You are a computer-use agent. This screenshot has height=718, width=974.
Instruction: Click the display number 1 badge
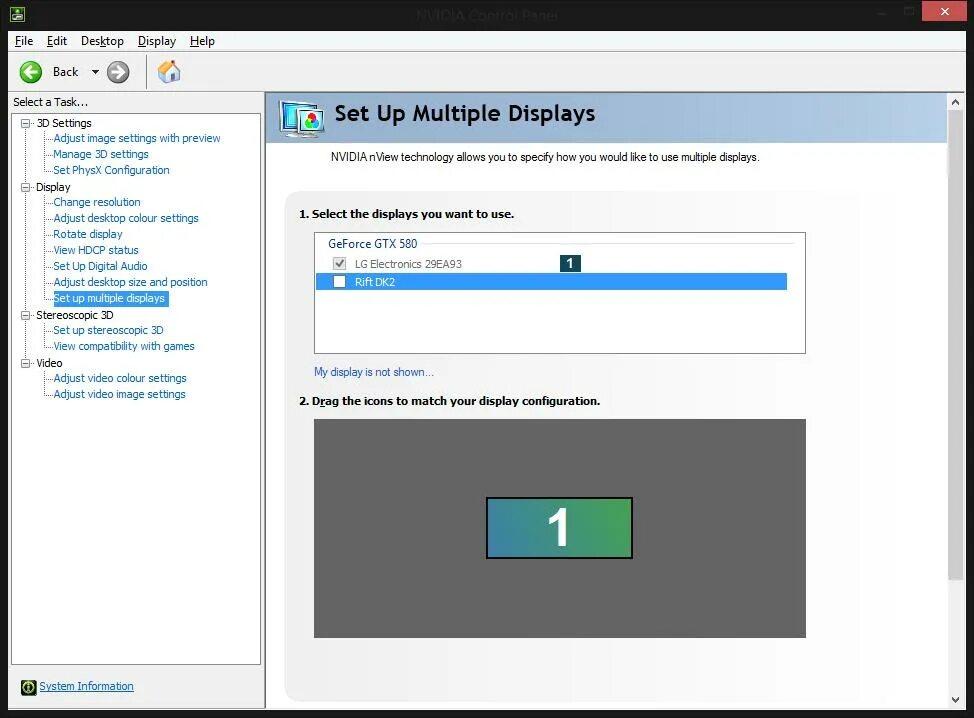(570, 263)
